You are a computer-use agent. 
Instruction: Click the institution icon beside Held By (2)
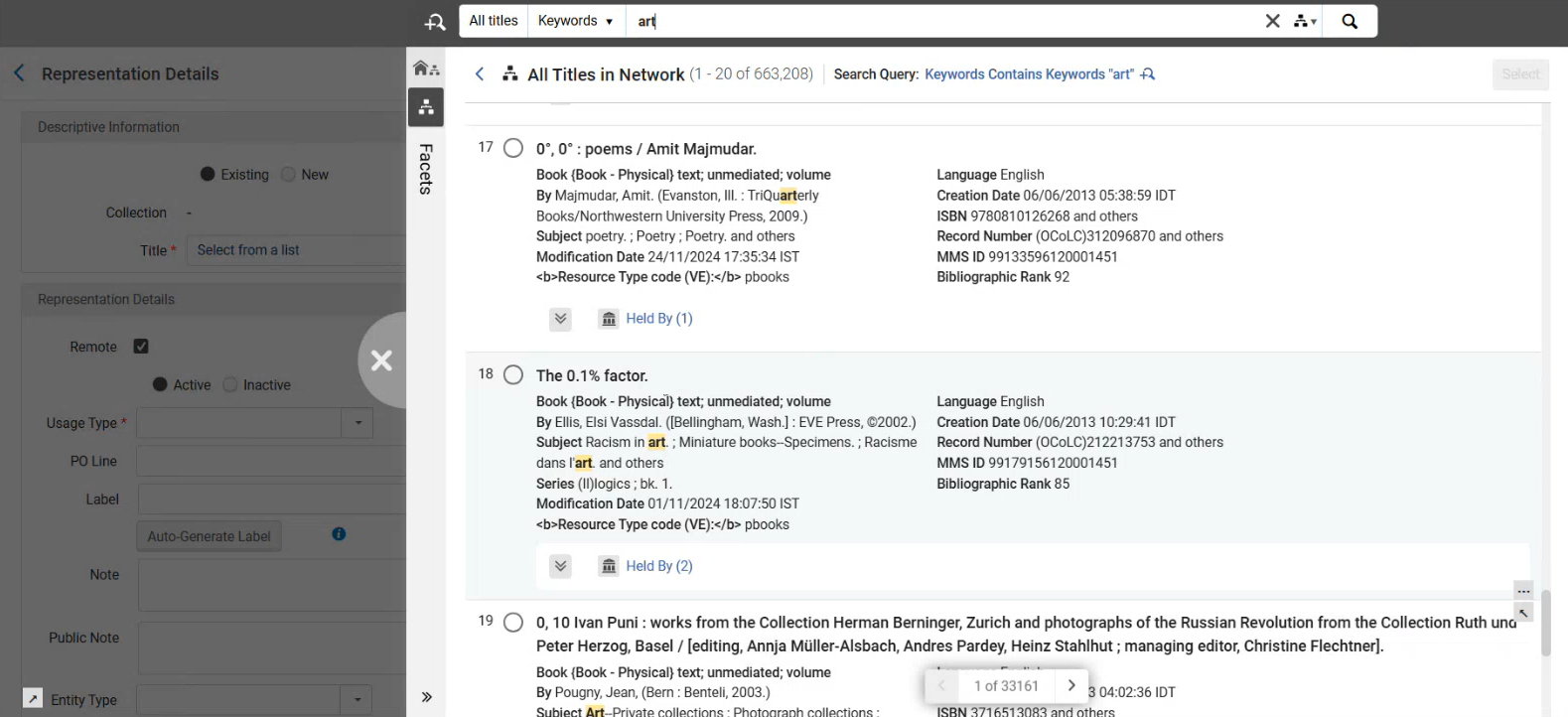[609, 566]
